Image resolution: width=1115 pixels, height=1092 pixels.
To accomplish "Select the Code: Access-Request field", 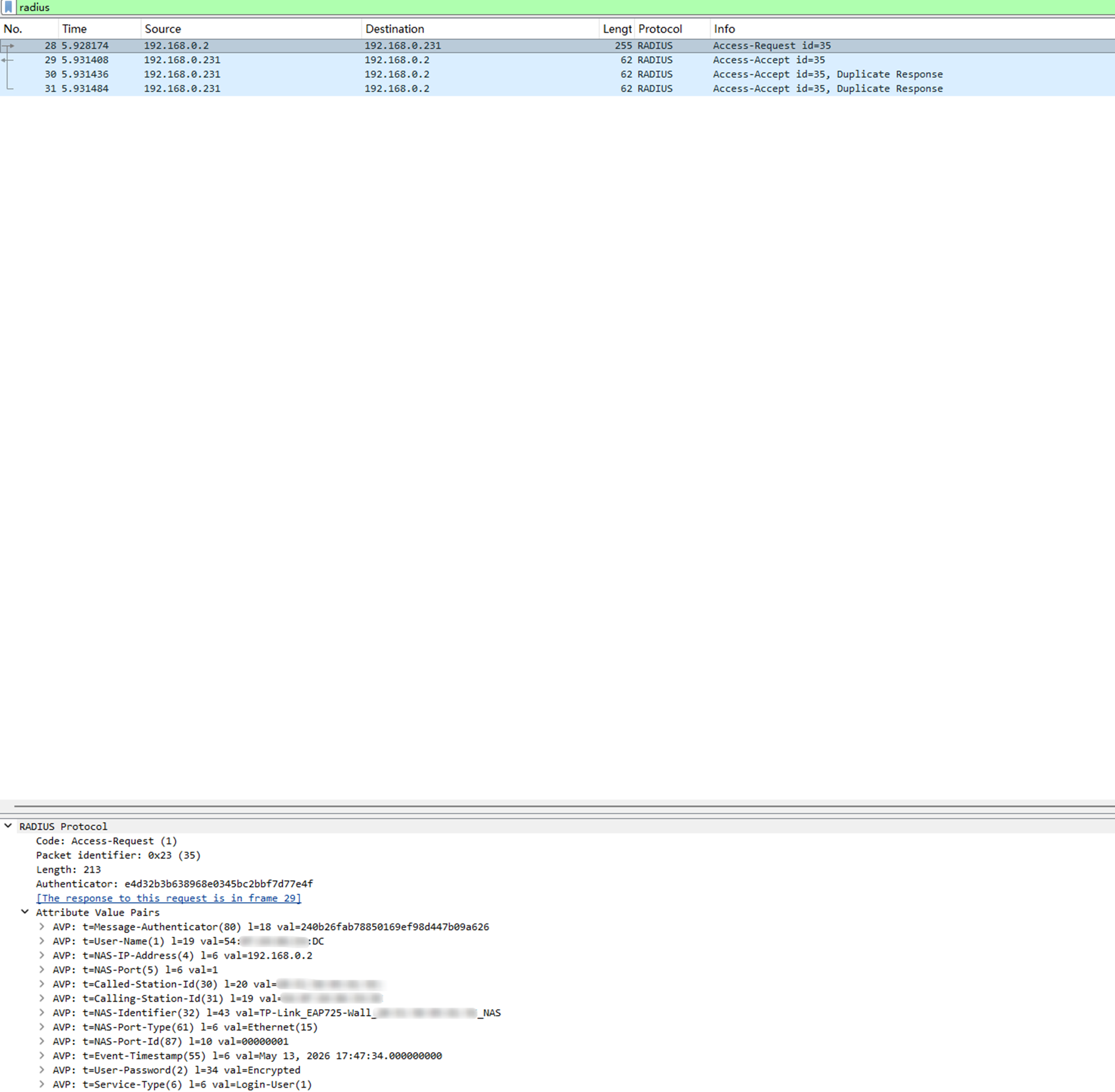I will [107, 841].
